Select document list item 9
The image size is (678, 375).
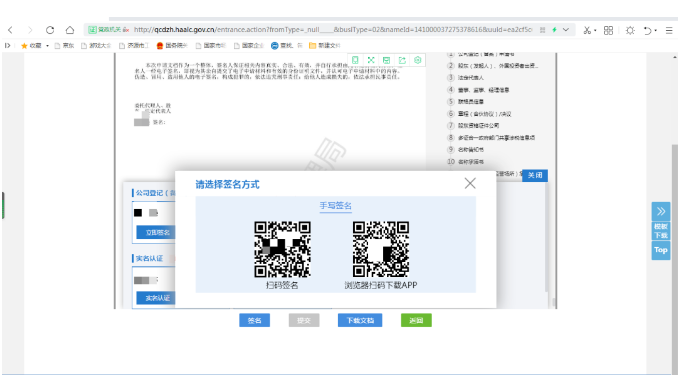[466, 149]
